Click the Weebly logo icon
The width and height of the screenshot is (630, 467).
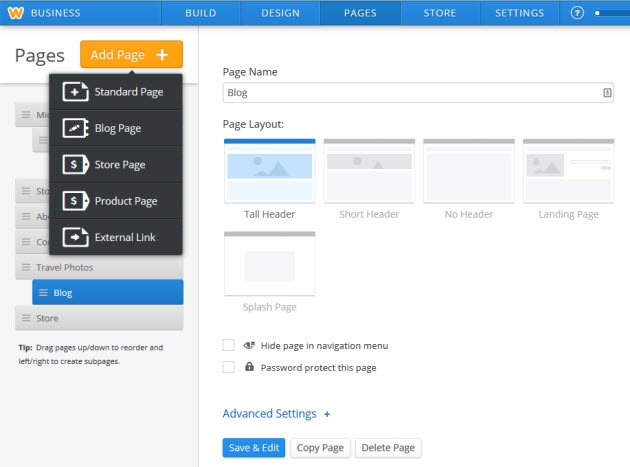coord(16,13)
